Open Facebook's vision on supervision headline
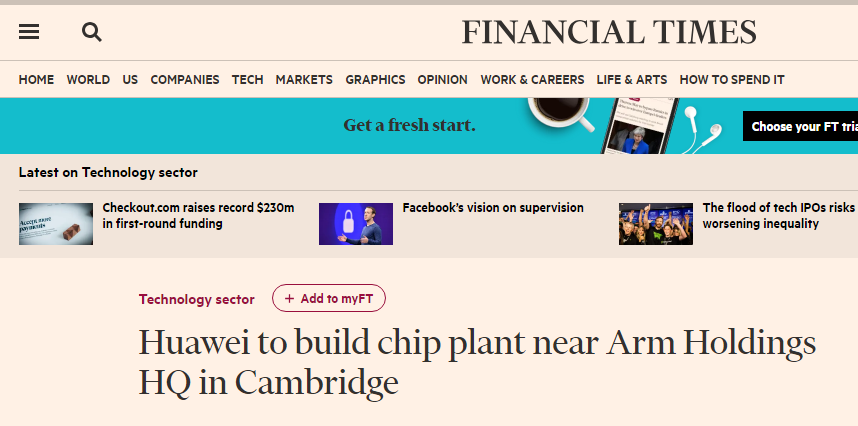This screenshot has width=858, height=426. pos(493,208)
